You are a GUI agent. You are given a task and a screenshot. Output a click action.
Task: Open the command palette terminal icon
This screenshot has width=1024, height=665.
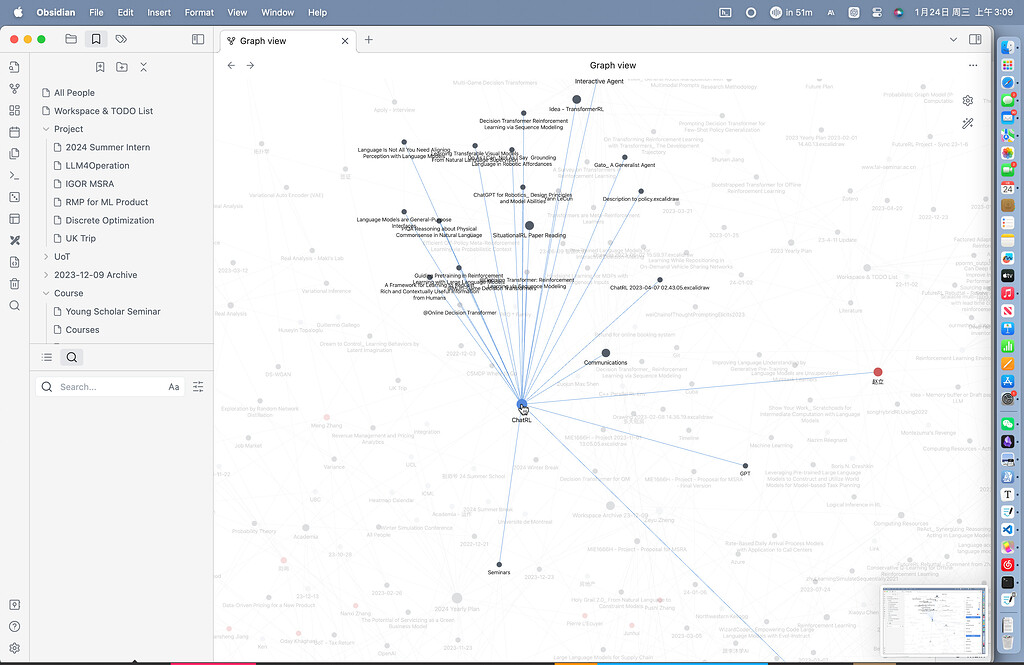[14, 176]
